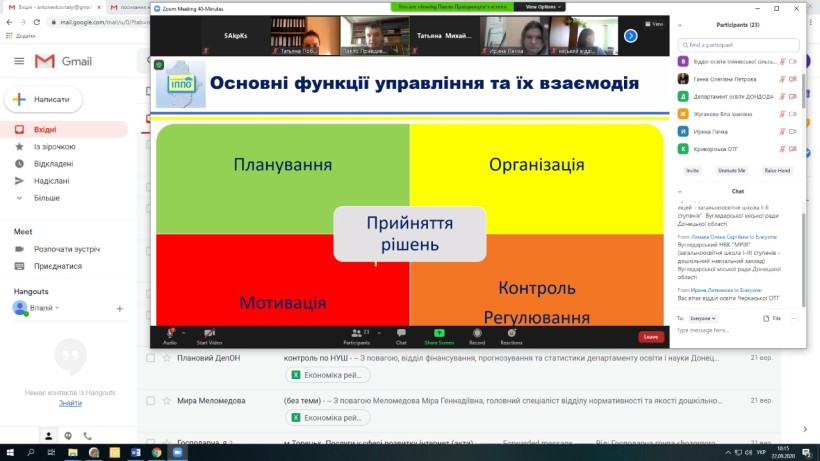This screenshot has width=820, height=461.
Task: Open Reactions emoji icon in Zoom
Action: (x=511, y=333)
